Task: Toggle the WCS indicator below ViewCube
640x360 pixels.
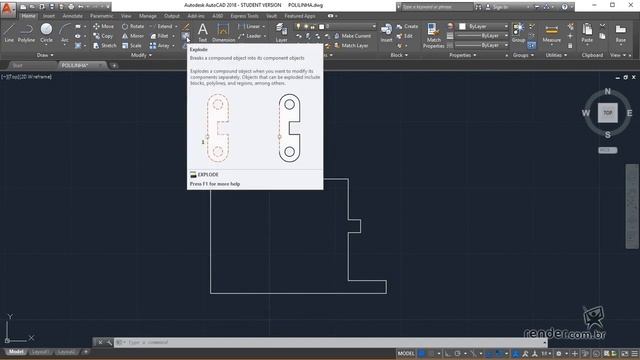Action: pyautogui.click(x=607, y=150)
